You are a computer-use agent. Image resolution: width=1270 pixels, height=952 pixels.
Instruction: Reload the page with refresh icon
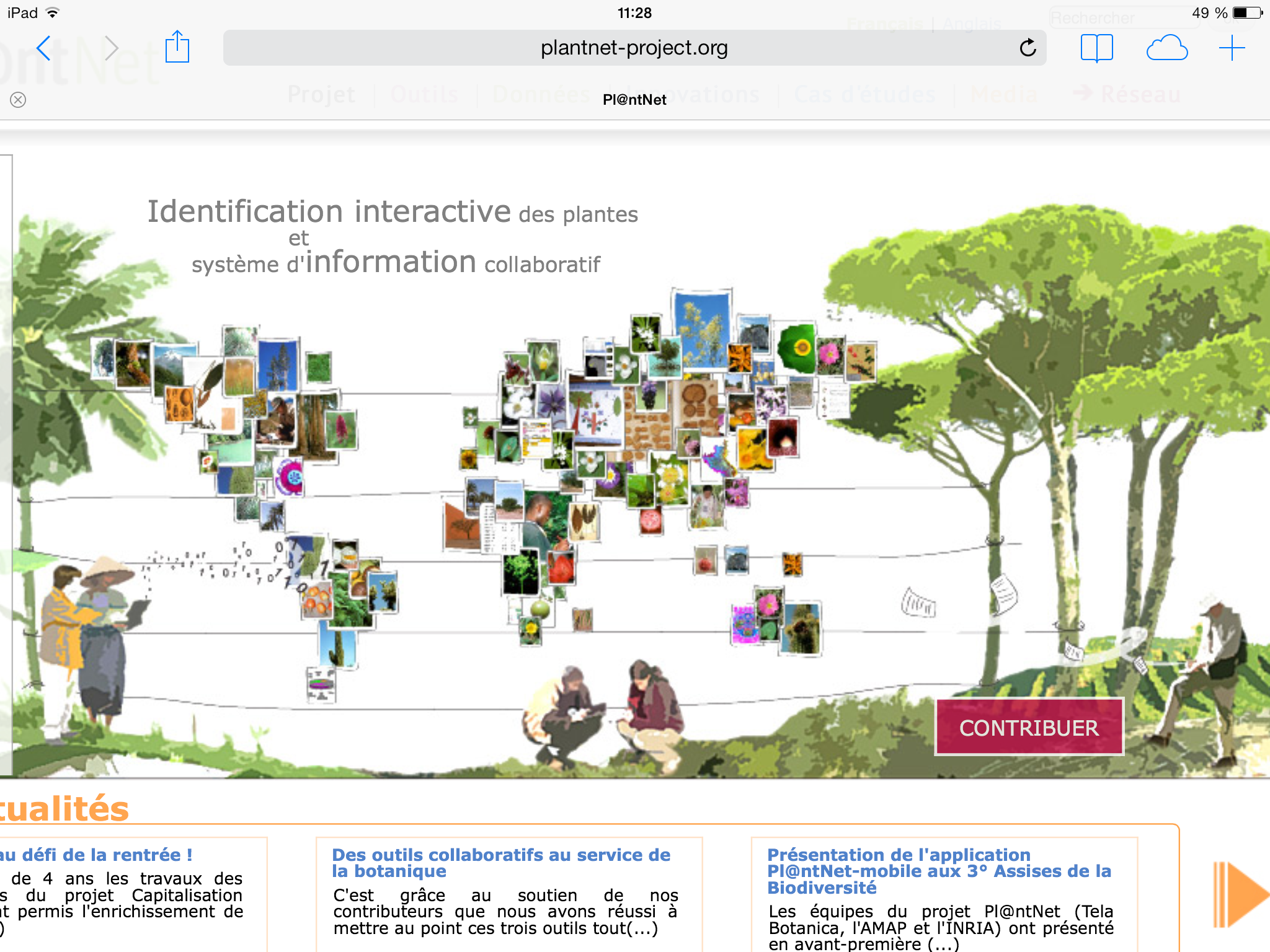coord(1028,48)
